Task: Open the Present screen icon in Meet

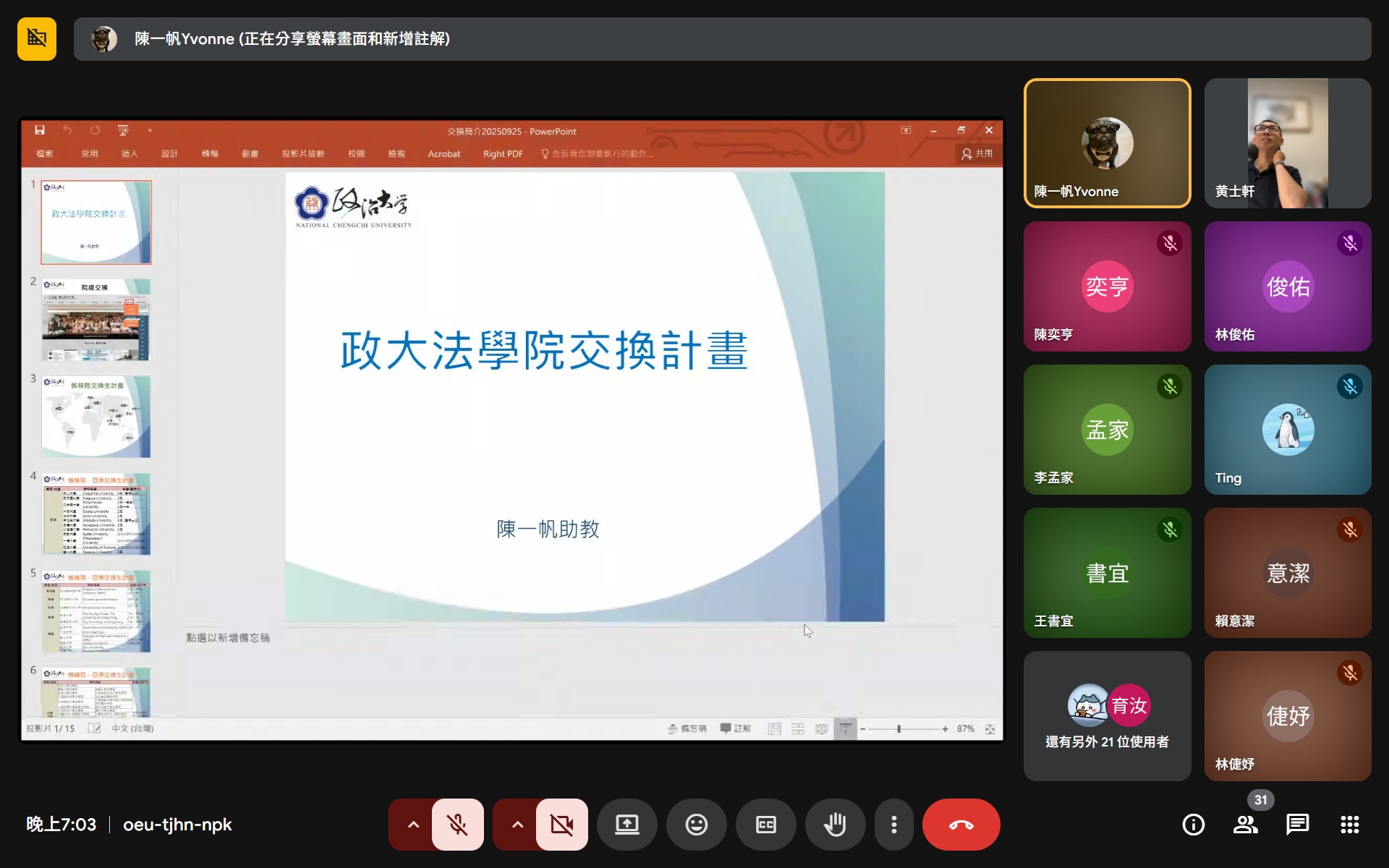Action: click(626, 824)
